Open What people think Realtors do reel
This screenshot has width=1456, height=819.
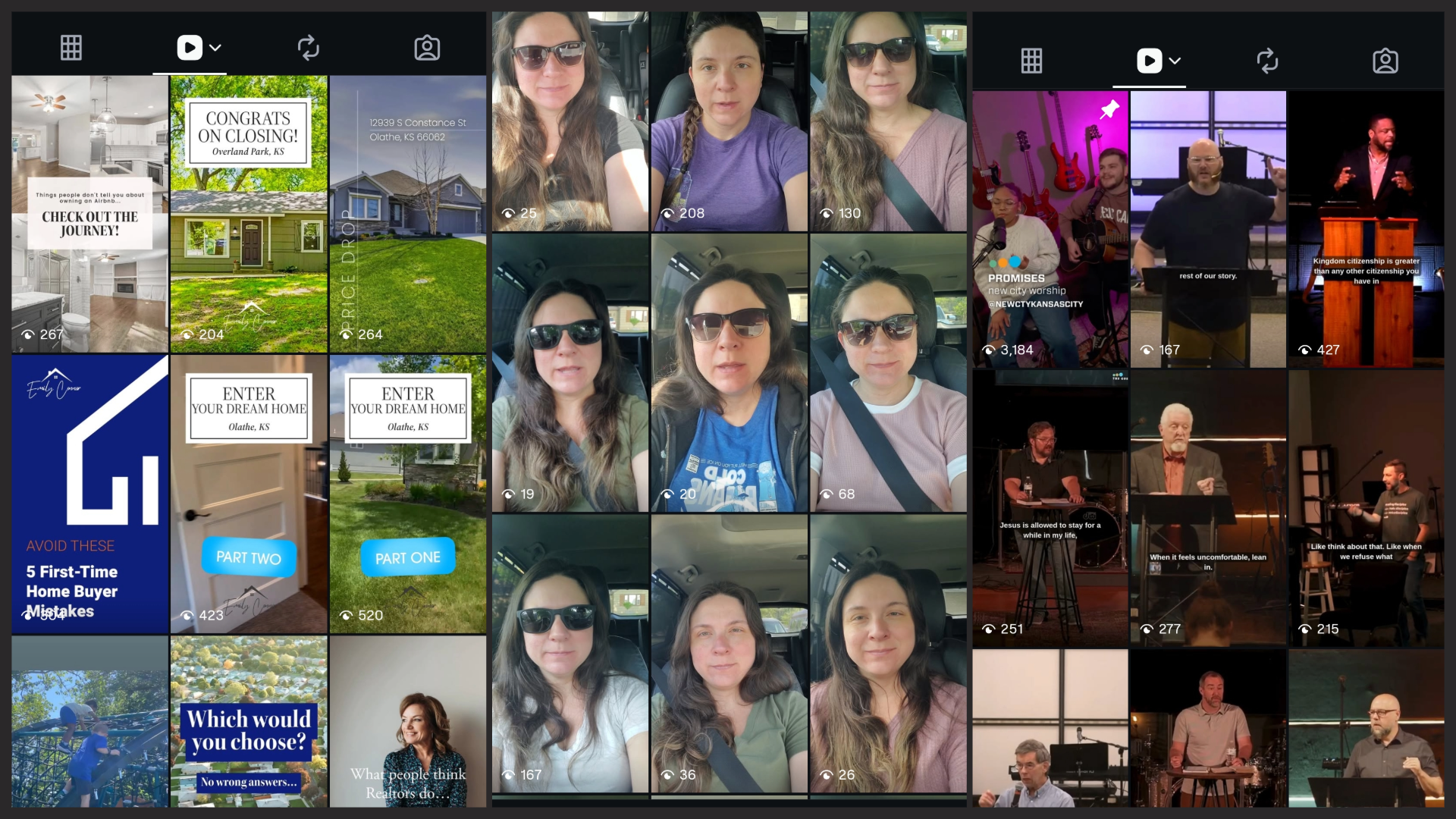click(408, 721)
